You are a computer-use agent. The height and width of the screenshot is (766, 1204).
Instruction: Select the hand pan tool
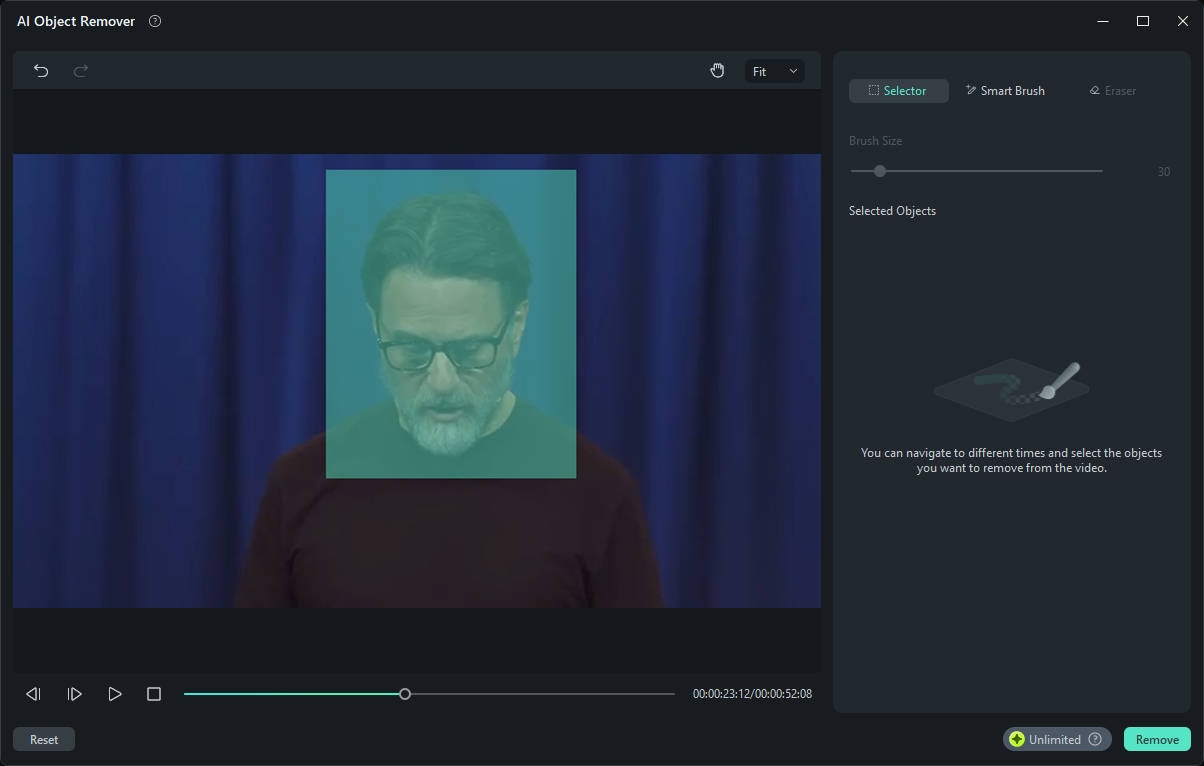click(717, 71)
